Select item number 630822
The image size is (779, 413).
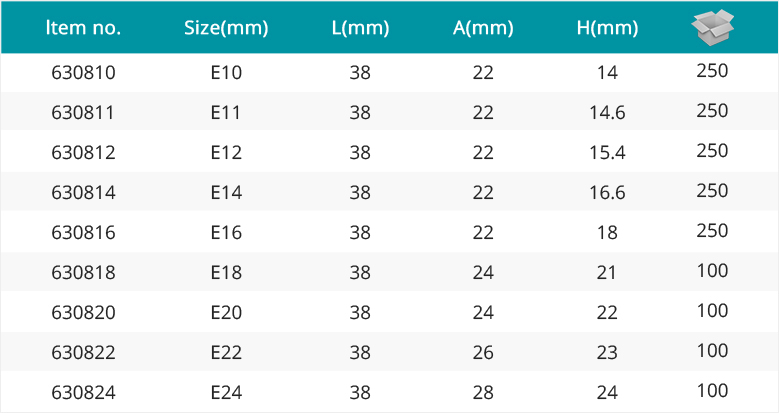click(83, 352)
